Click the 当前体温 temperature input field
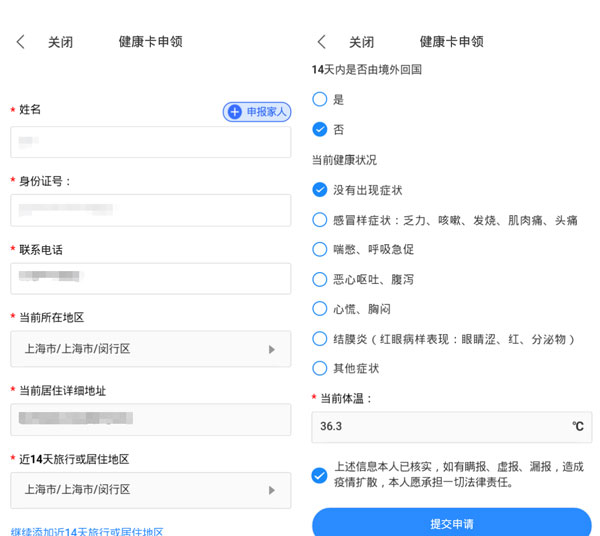 tap(440, 427)
